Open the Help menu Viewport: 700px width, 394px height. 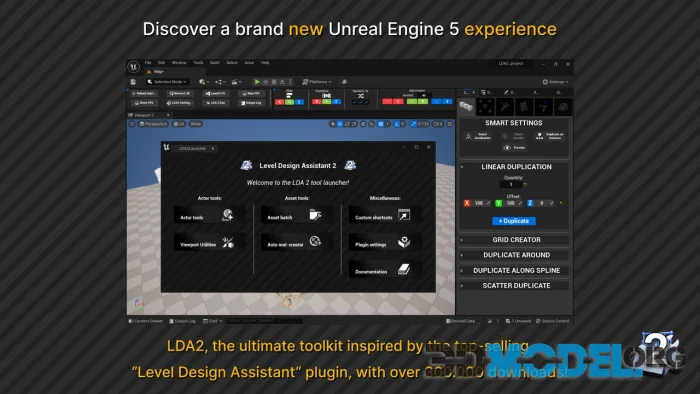tap(265, 63)
